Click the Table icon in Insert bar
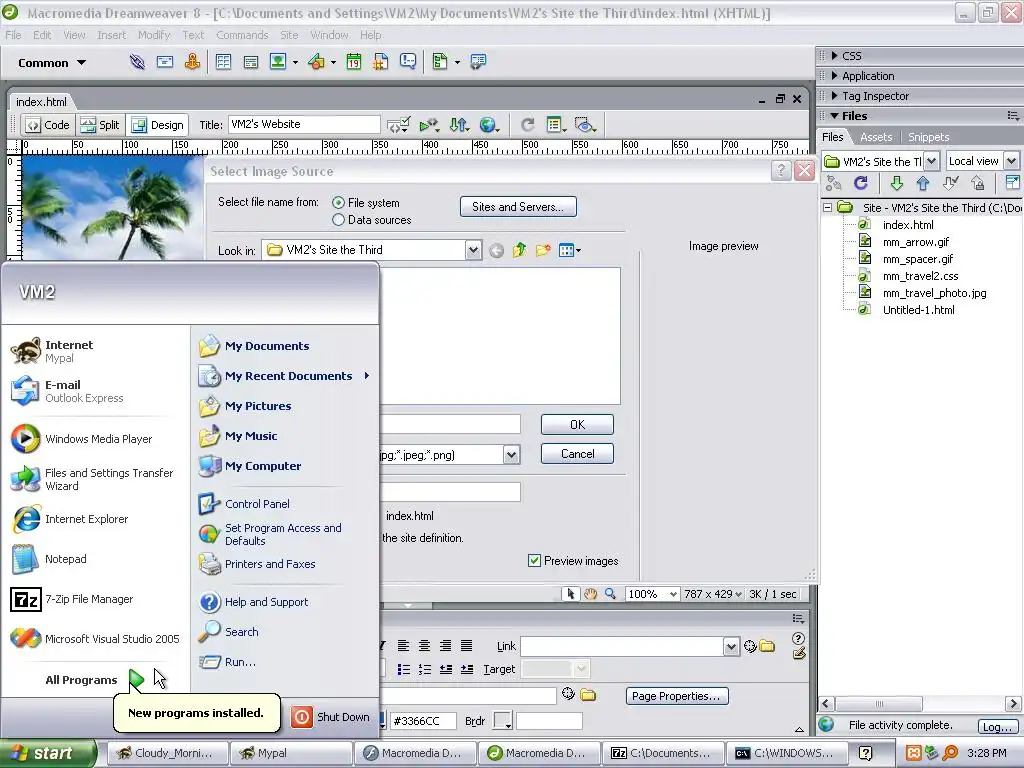The height and width of the screenshot is (768, 1024). click(223, 62)
